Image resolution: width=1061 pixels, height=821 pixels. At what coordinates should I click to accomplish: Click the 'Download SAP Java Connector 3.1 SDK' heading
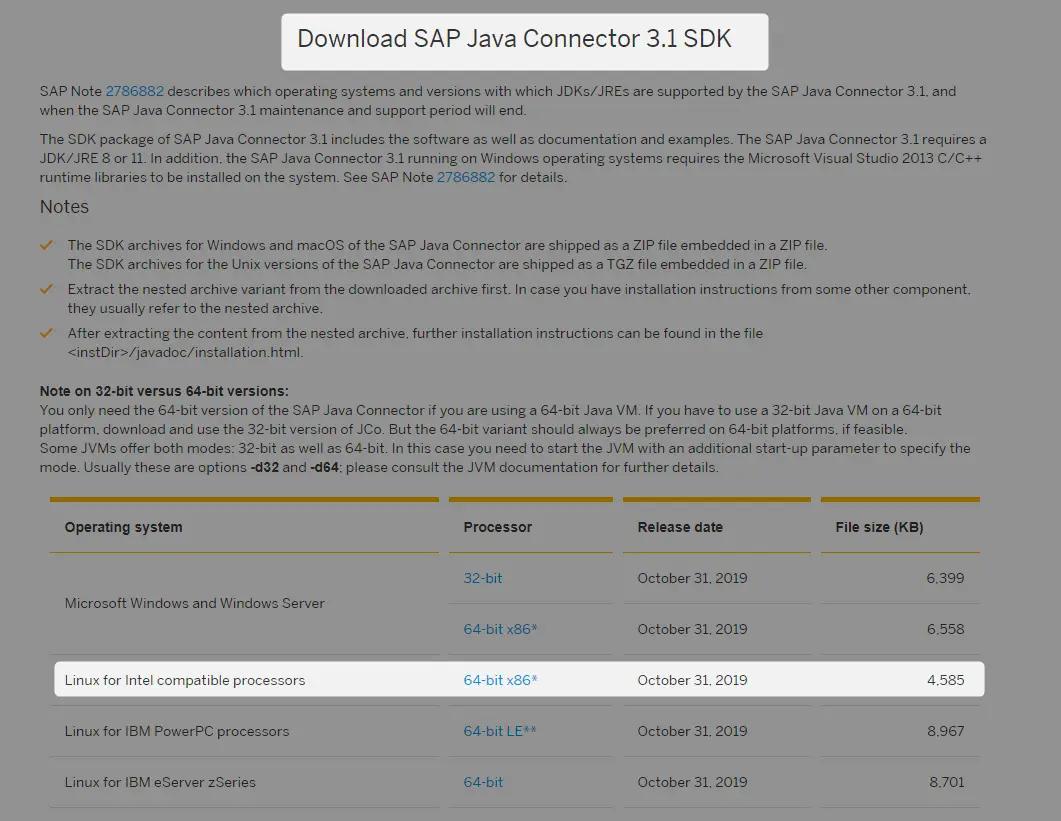coord(514,39)
